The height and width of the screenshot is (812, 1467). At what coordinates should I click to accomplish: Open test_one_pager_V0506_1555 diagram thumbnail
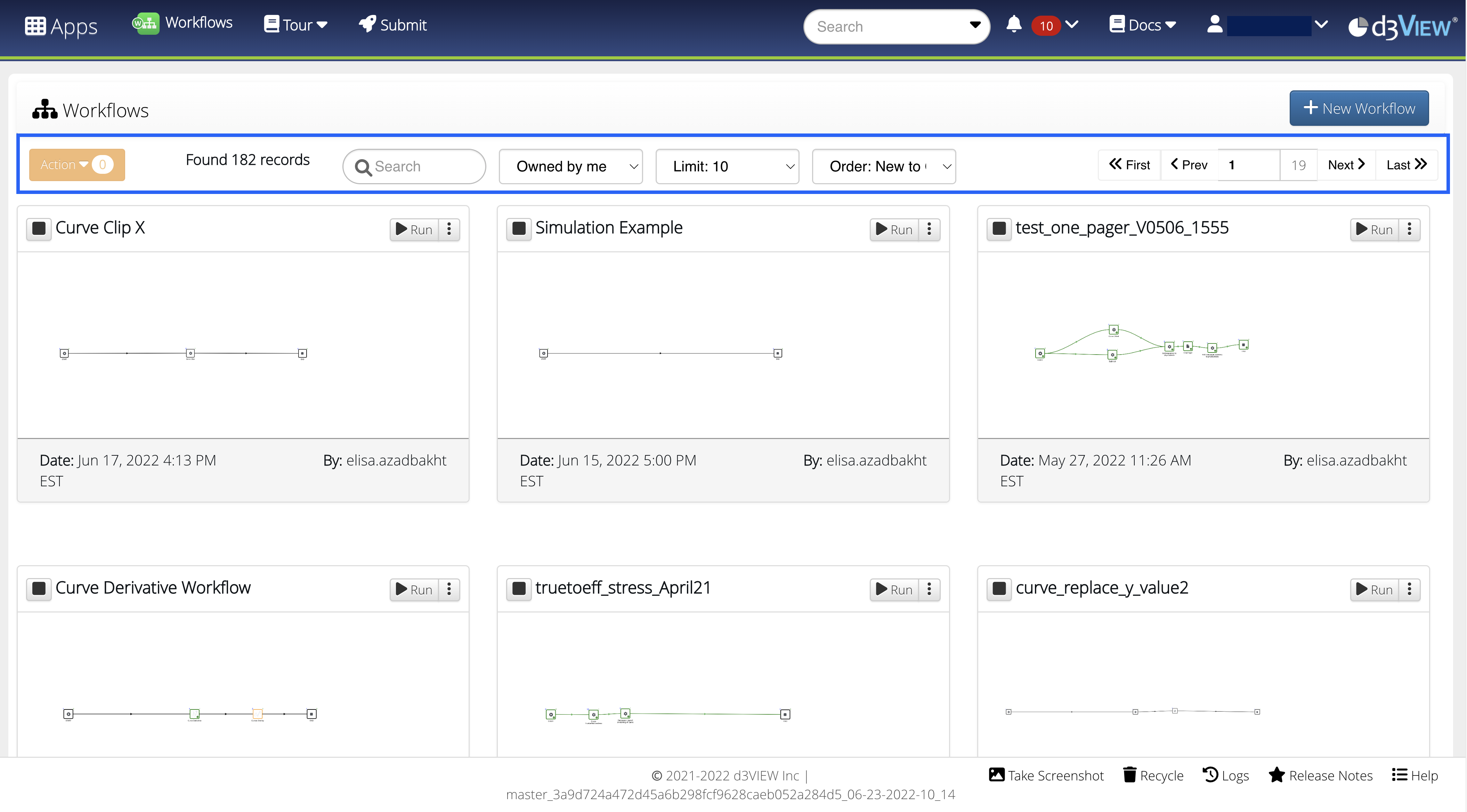pos(1203,345)
